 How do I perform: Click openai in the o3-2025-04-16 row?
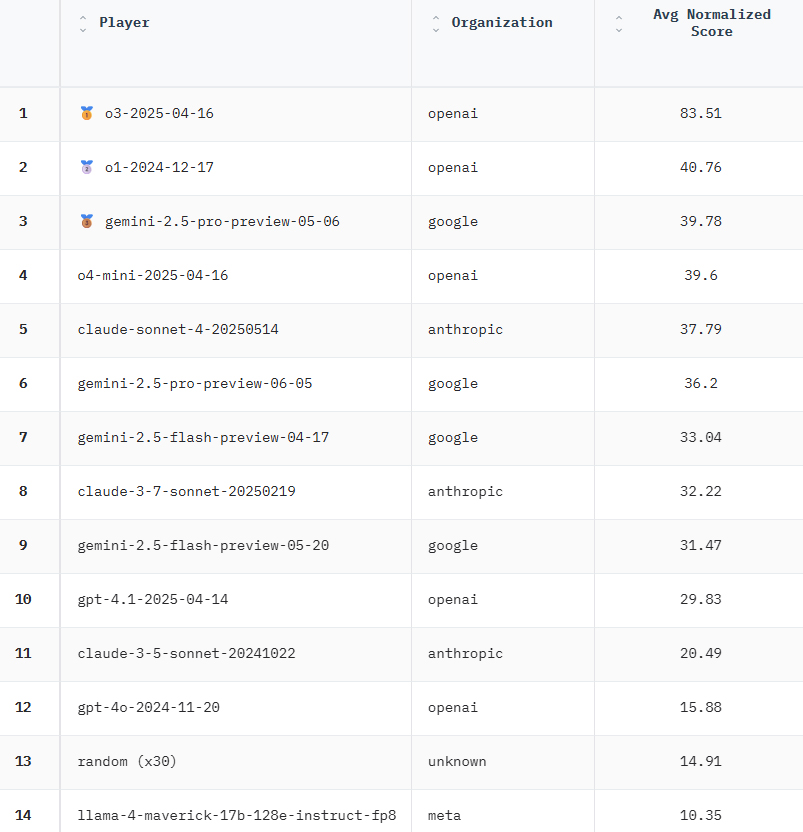(x=453, y=114)
